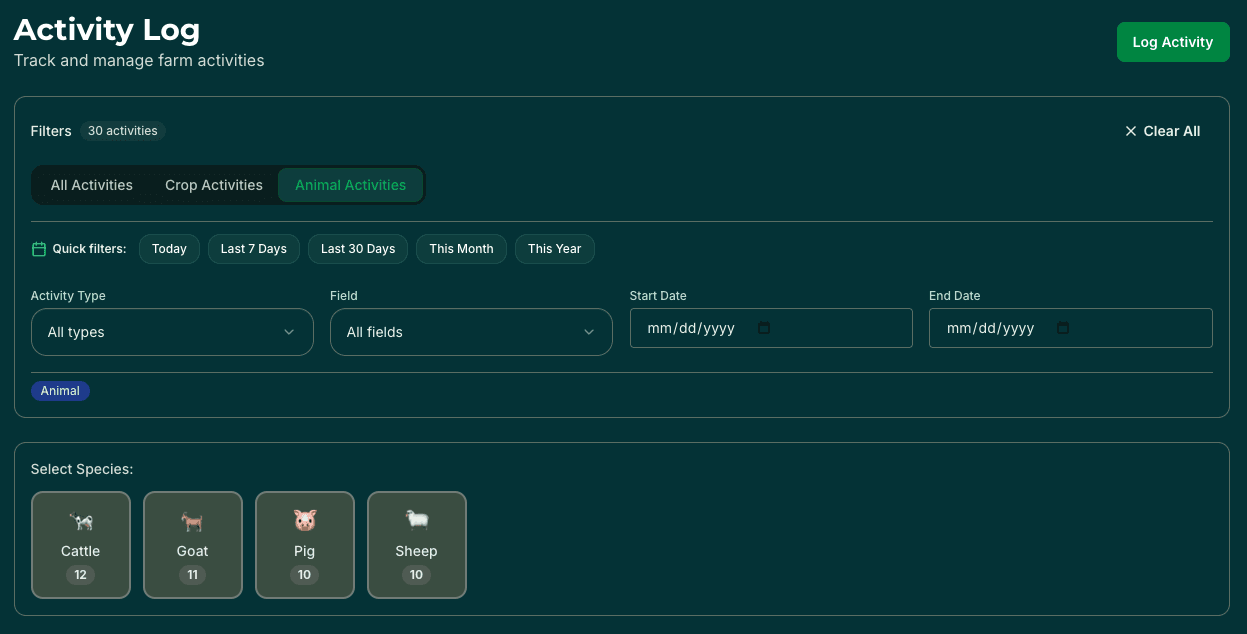The height and width of the screenshot is (634, 1247).
Task: Click inside the Start Date input field
Action: click(x=700, y=328)
